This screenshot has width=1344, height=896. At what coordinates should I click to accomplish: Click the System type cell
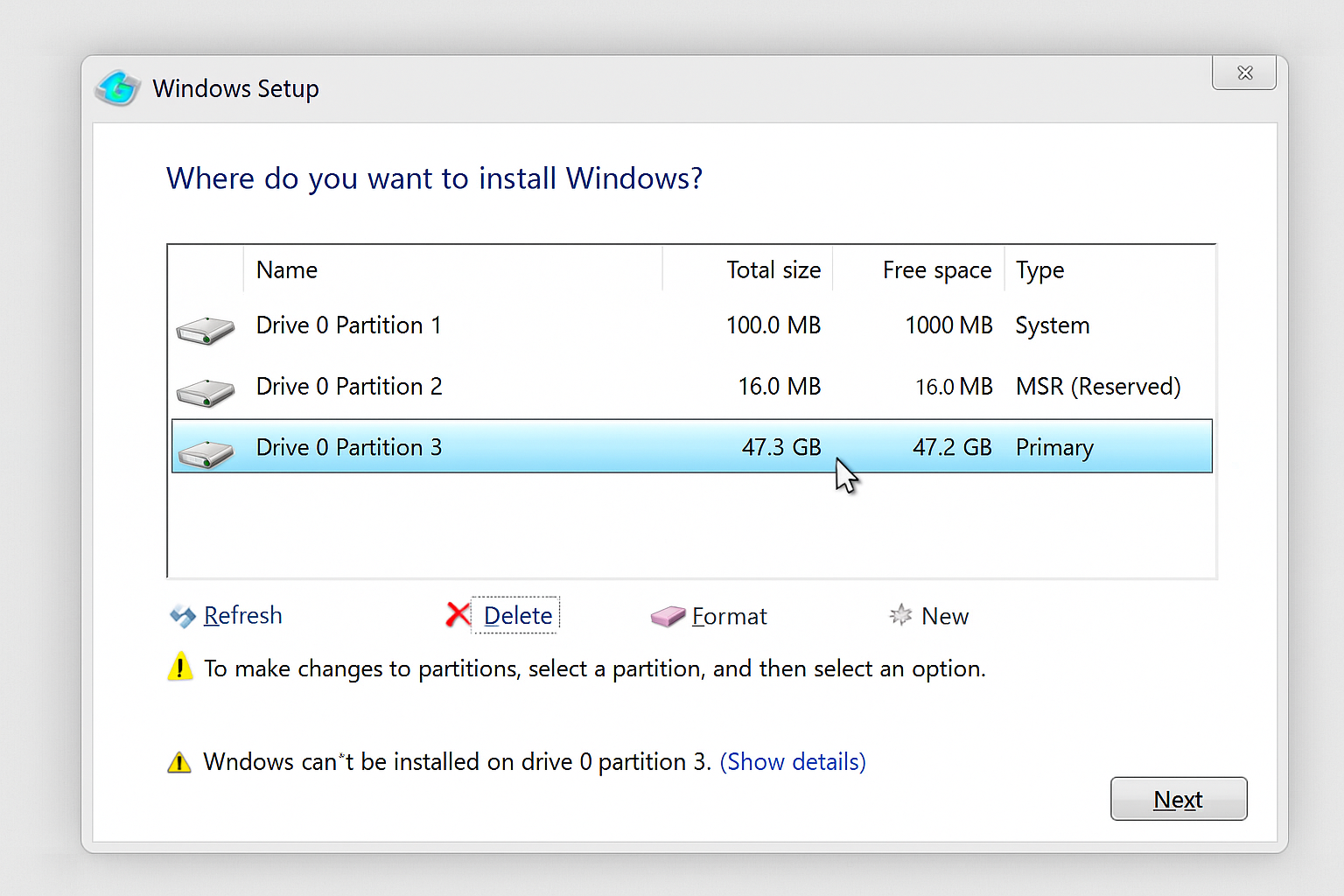[x=1053, y=326]
